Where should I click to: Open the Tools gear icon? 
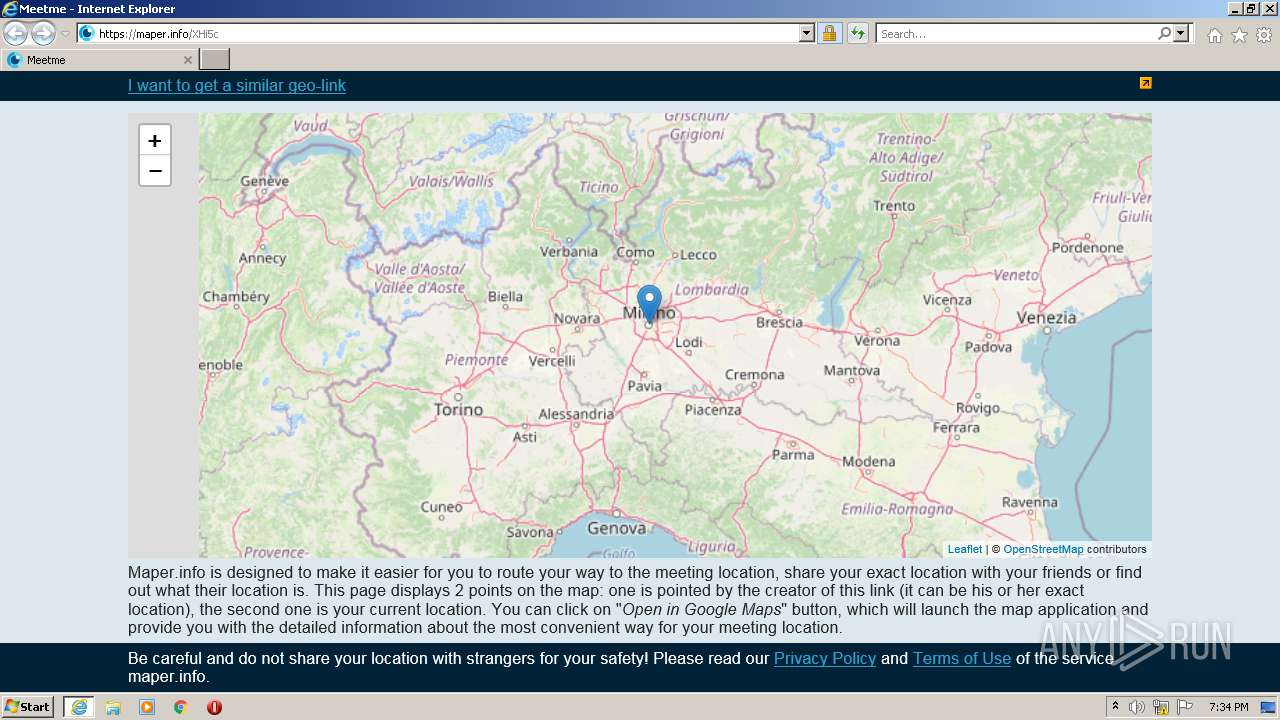[1264, 35]
